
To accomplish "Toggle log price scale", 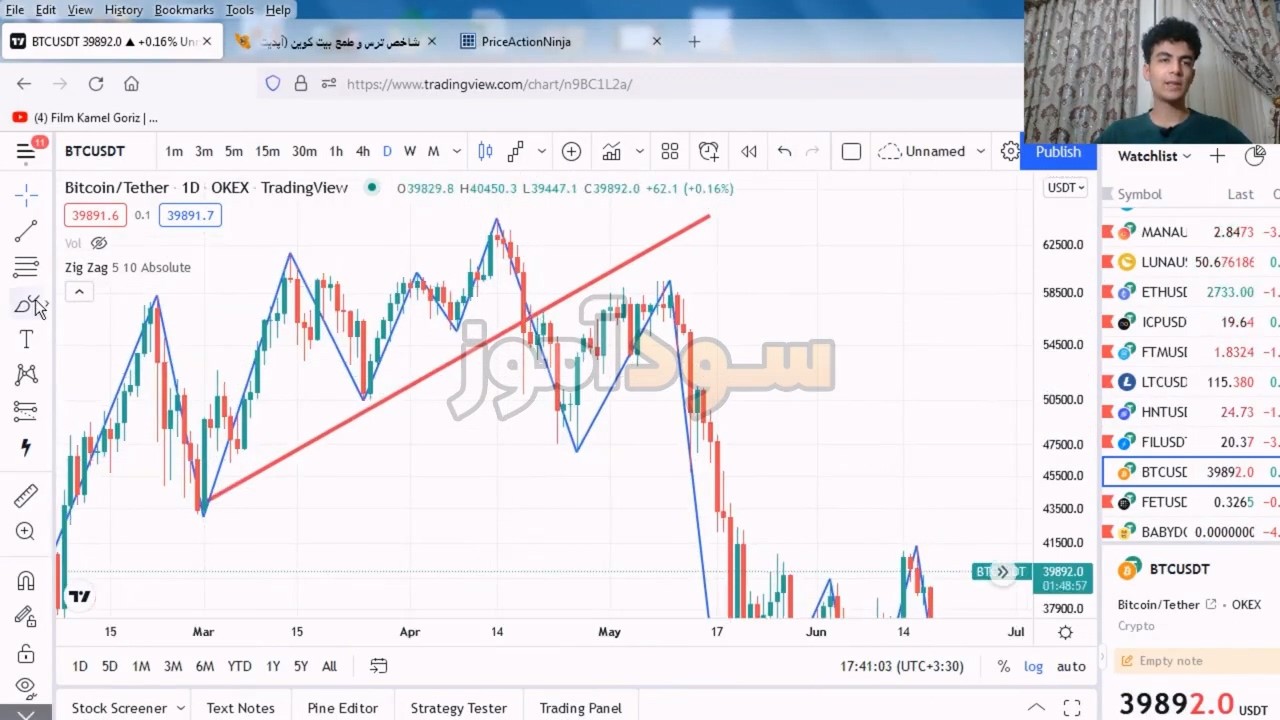I will point(1033,666).
